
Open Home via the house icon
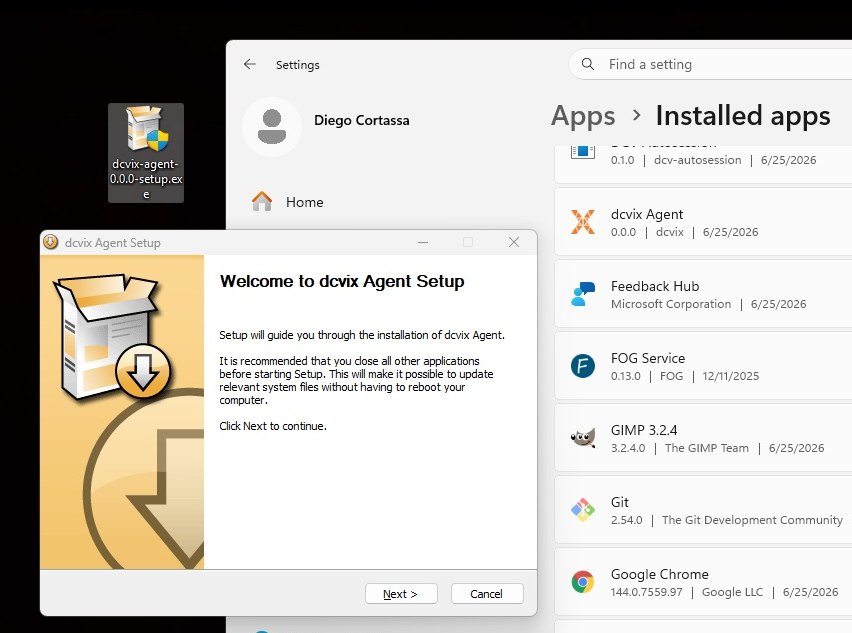pos(262,202)
